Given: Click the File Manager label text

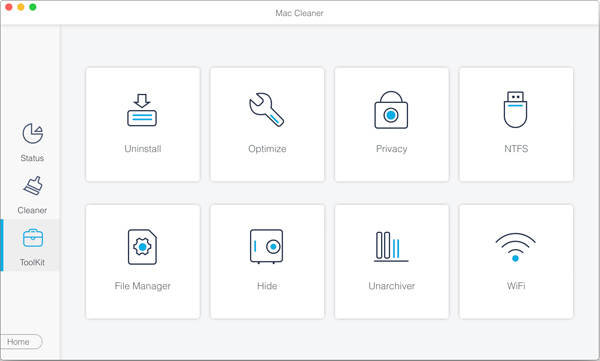Looking at the screenshot, I should [142, 286].
